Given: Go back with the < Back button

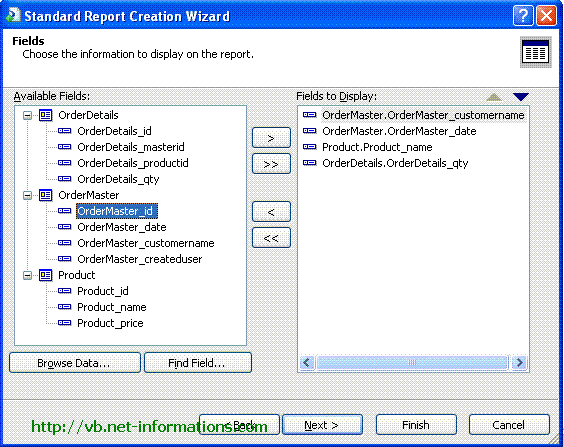Looking at the screenshot, I should point(240,425).
